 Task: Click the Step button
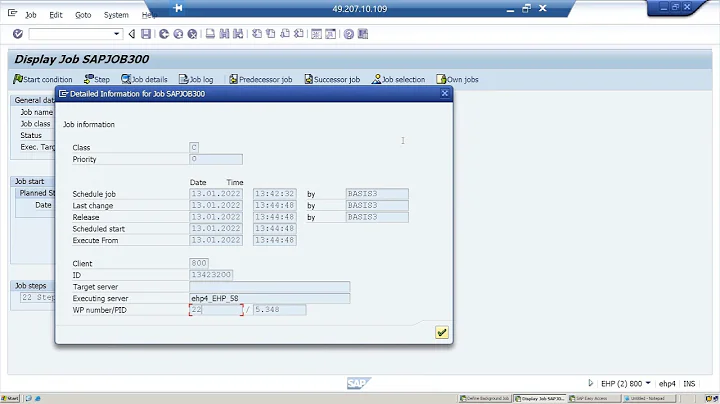click(x=97, y=79)
